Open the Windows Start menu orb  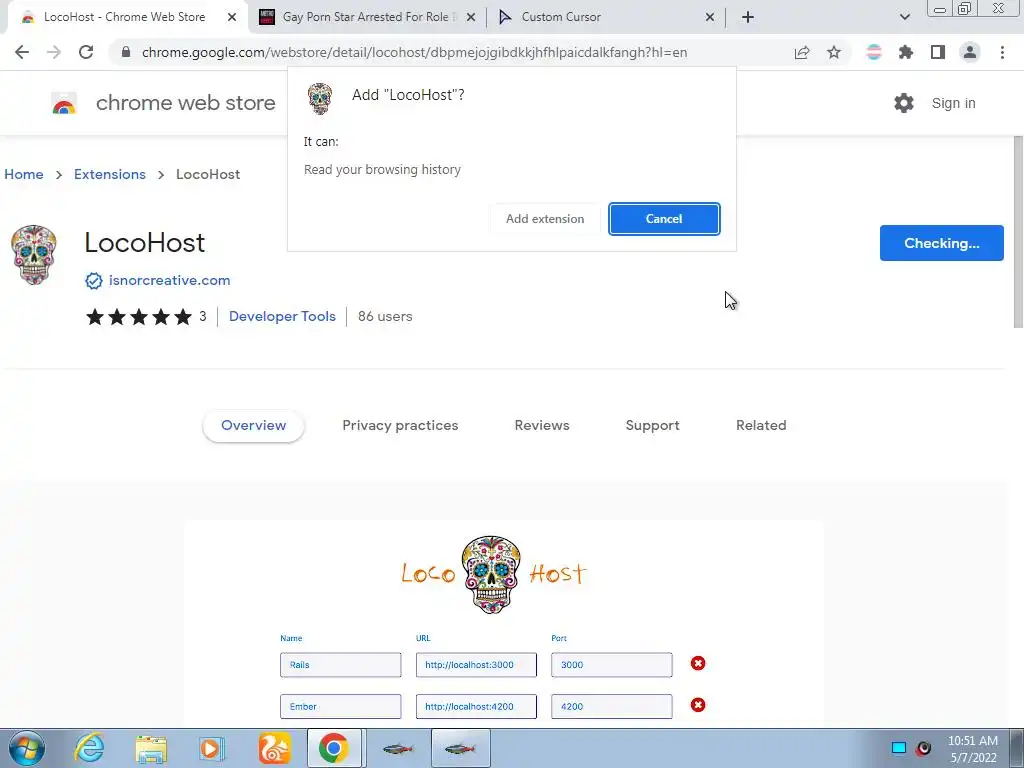[27, 748]
